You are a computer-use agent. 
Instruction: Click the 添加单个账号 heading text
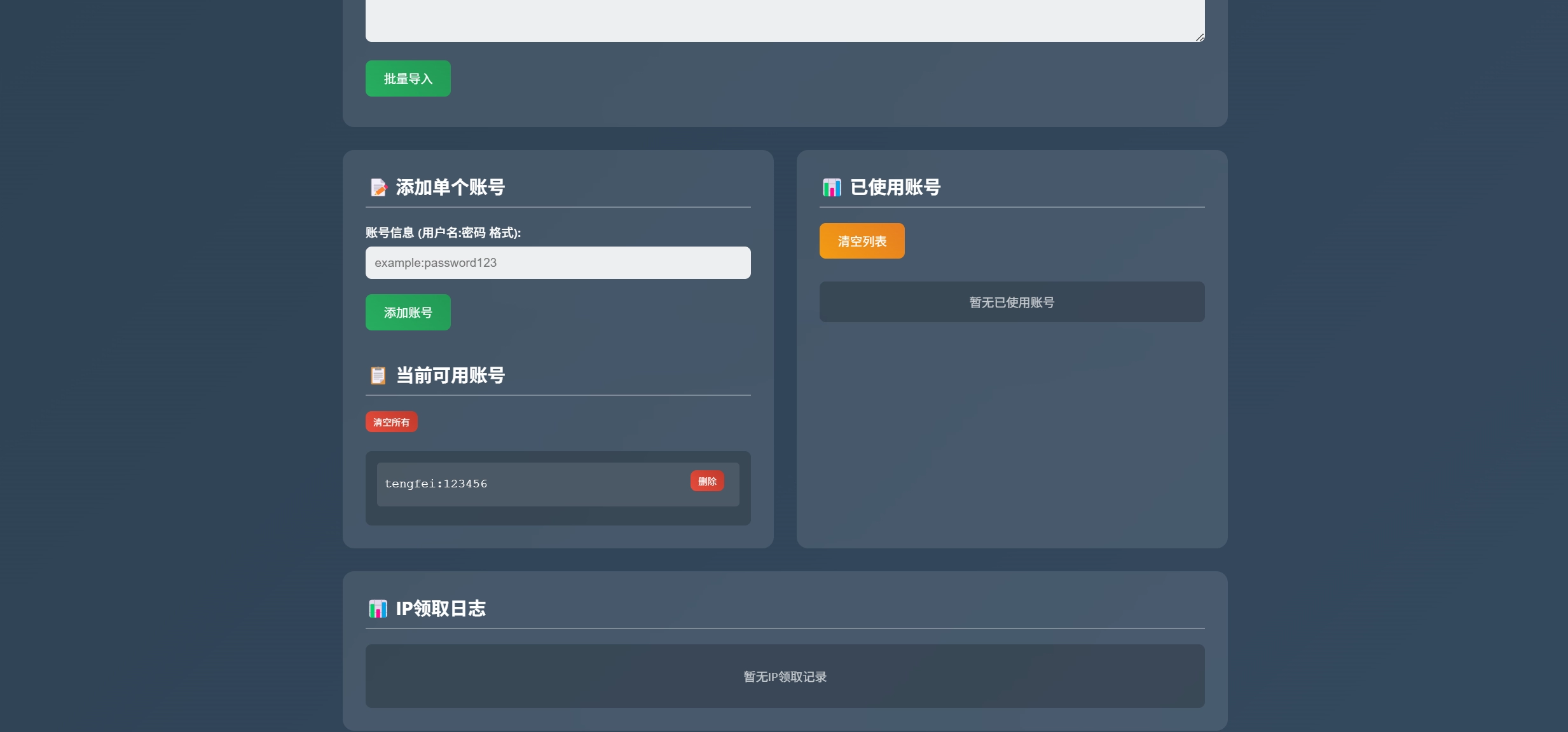(x=450, y=187)
